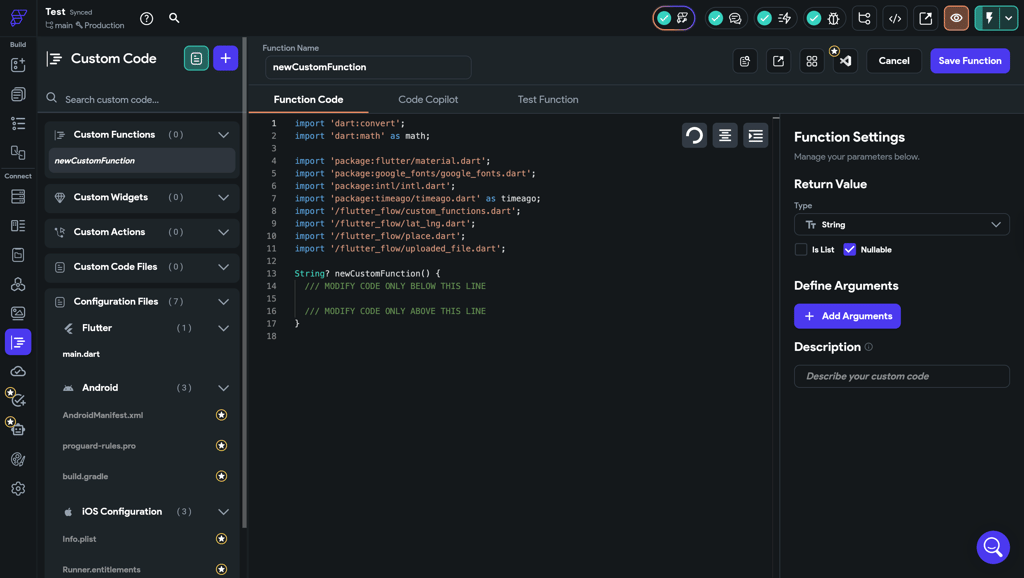Click the boilerplate grid icon in function header

(812, 61)
